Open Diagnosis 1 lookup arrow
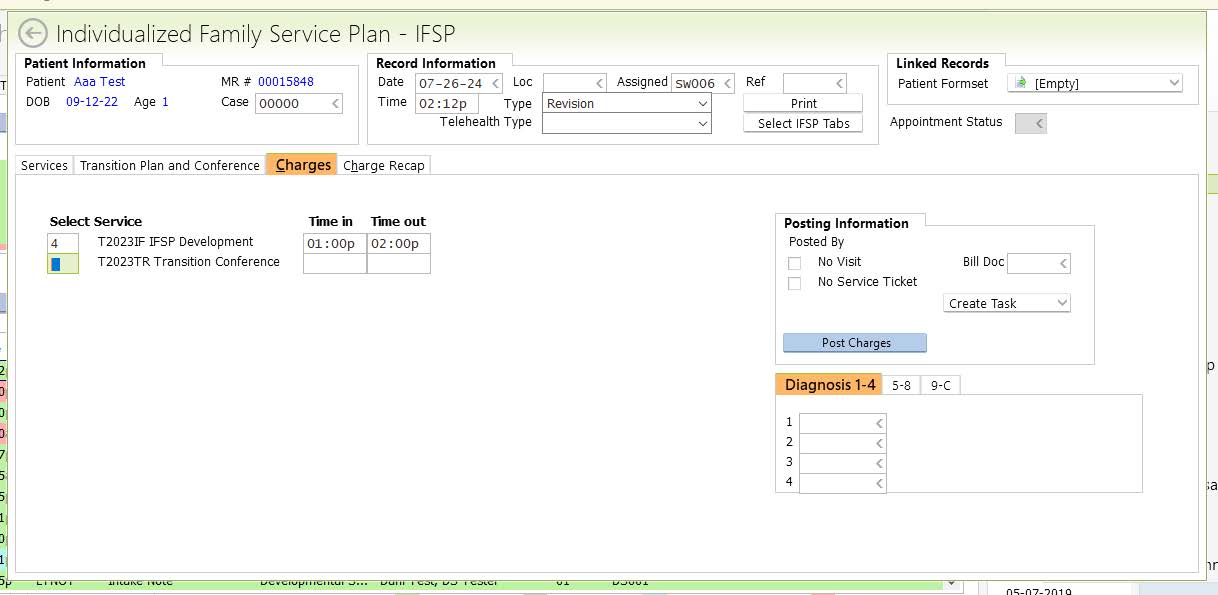The width and height of the screenshot is (1218, 595). point(879,423)
